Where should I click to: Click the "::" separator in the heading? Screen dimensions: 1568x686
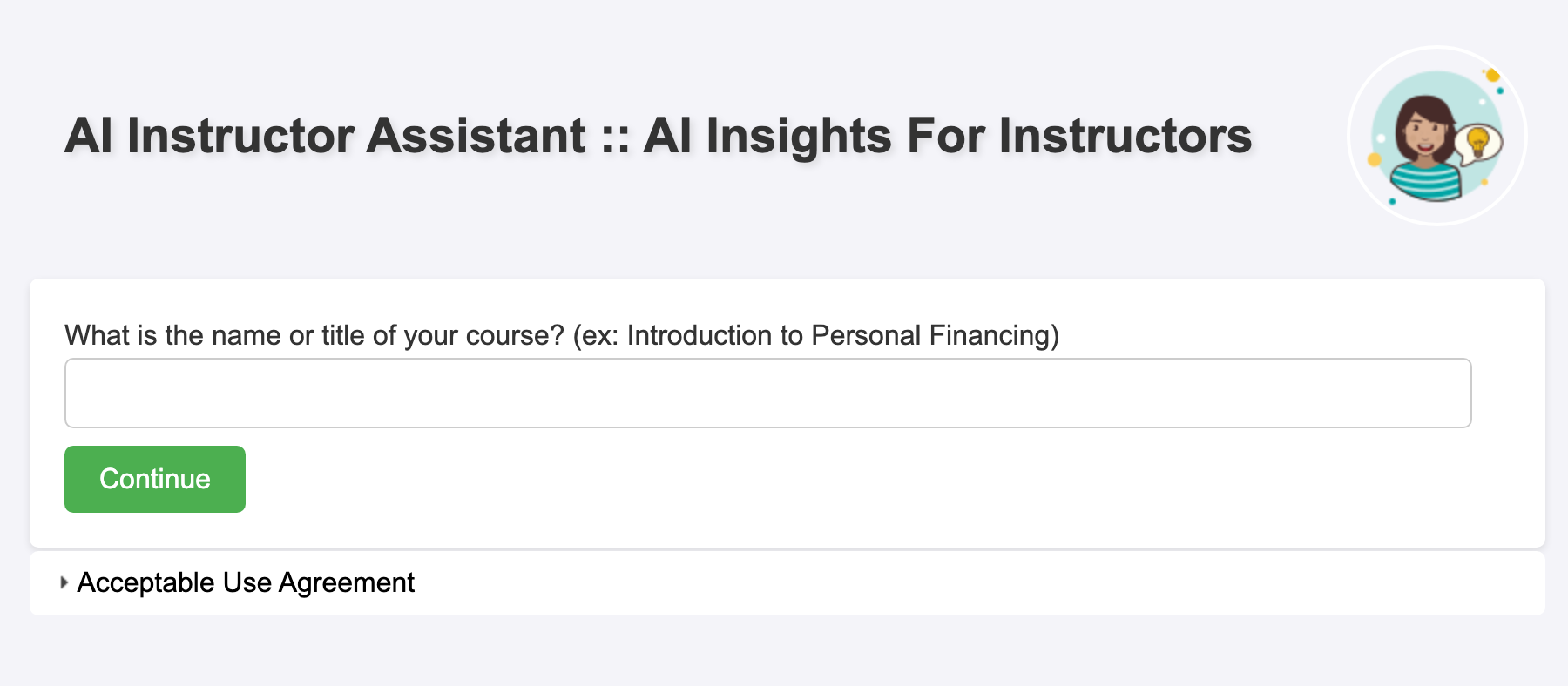615,138
